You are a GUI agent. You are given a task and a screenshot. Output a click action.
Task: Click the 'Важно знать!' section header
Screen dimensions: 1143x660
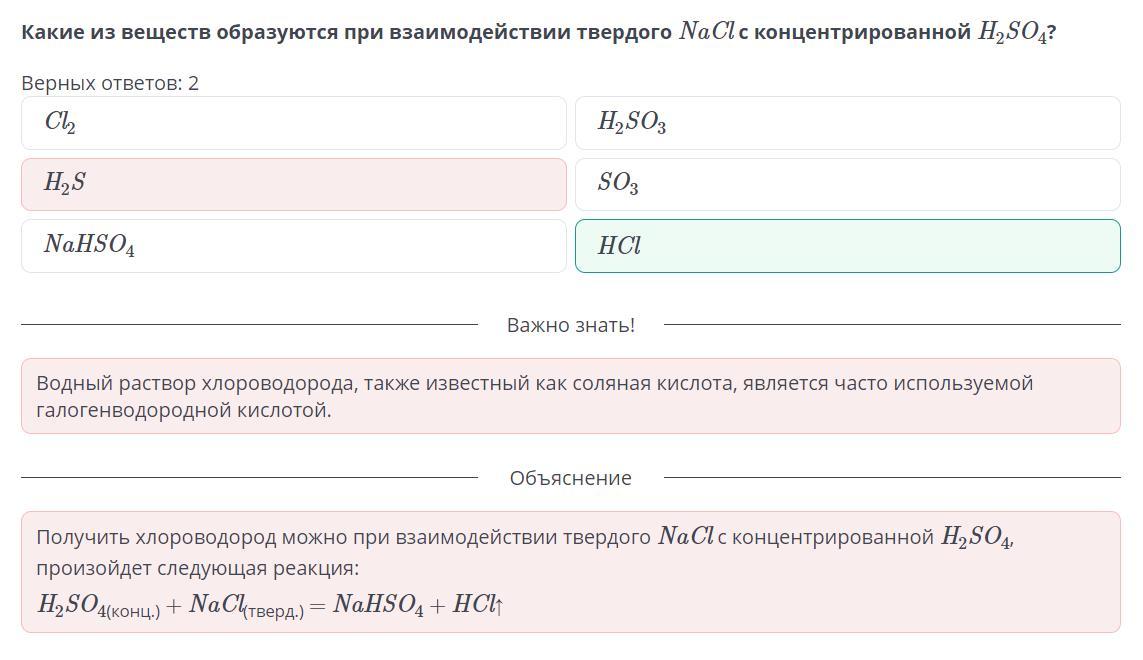pos(571,325)
